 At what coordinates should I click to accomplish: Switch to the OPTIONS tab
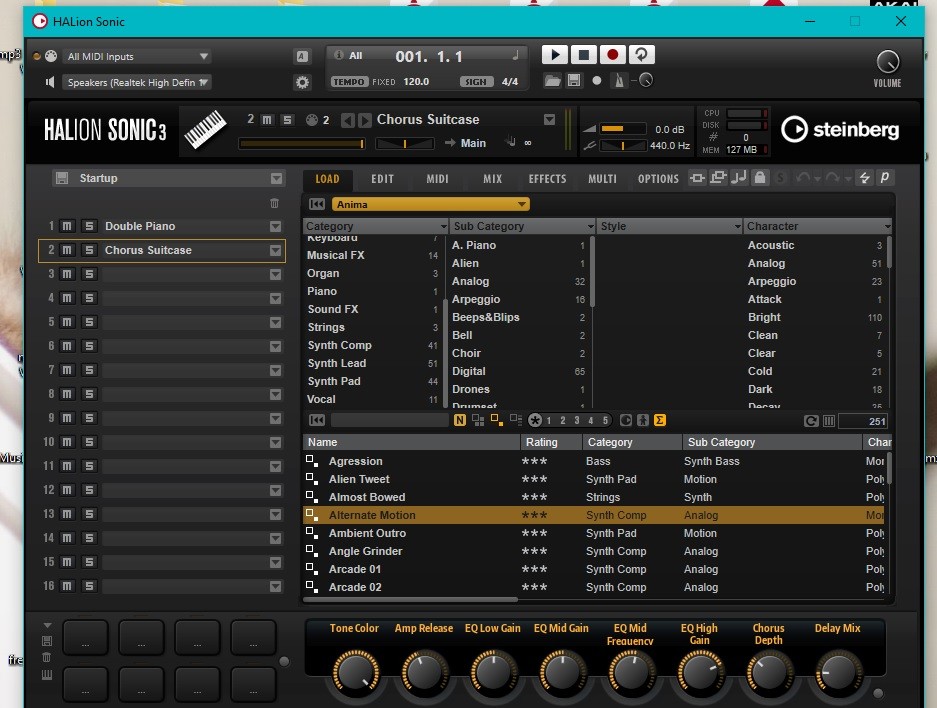(658, 179)
